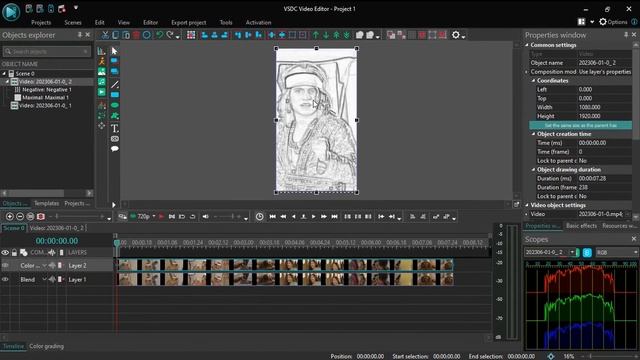The width and height of the screenshot is (640, 360).
Task: Toggle the lock icon in layers header
Action: click(x=14, y=253)
